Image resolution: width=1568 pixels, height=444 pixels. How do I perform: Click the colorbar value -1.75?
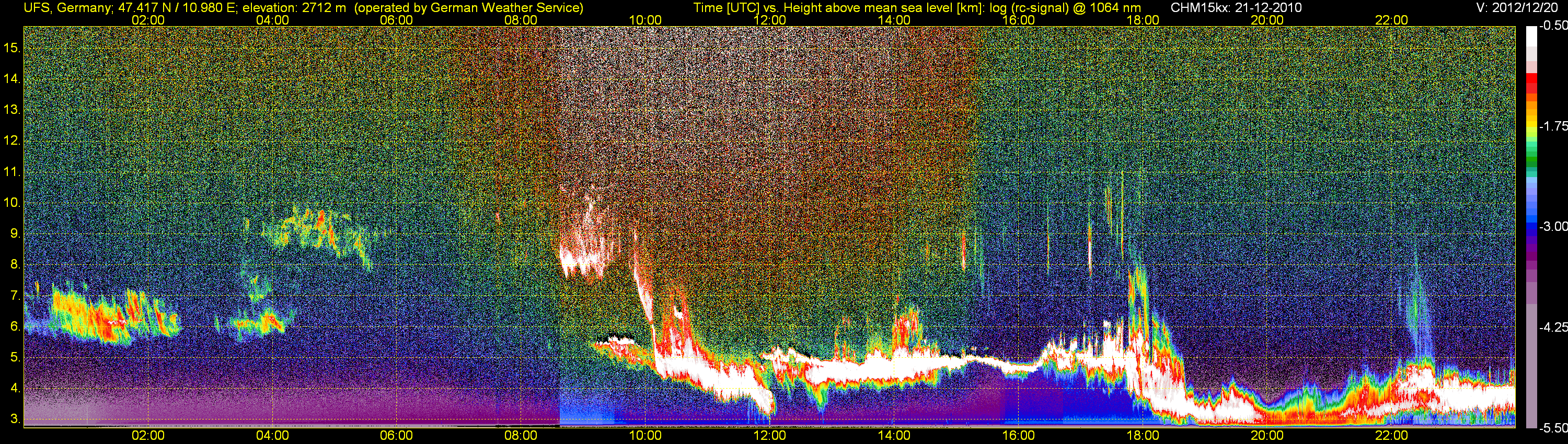[1553, 126]
